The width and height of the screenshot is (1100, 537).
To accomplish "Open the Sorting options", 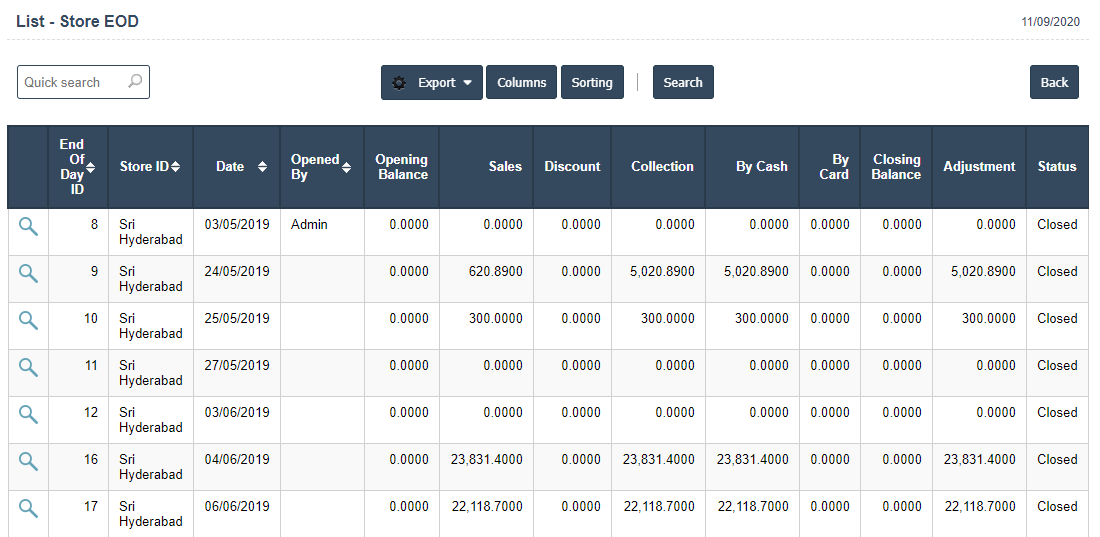I will tap(592, 83).
